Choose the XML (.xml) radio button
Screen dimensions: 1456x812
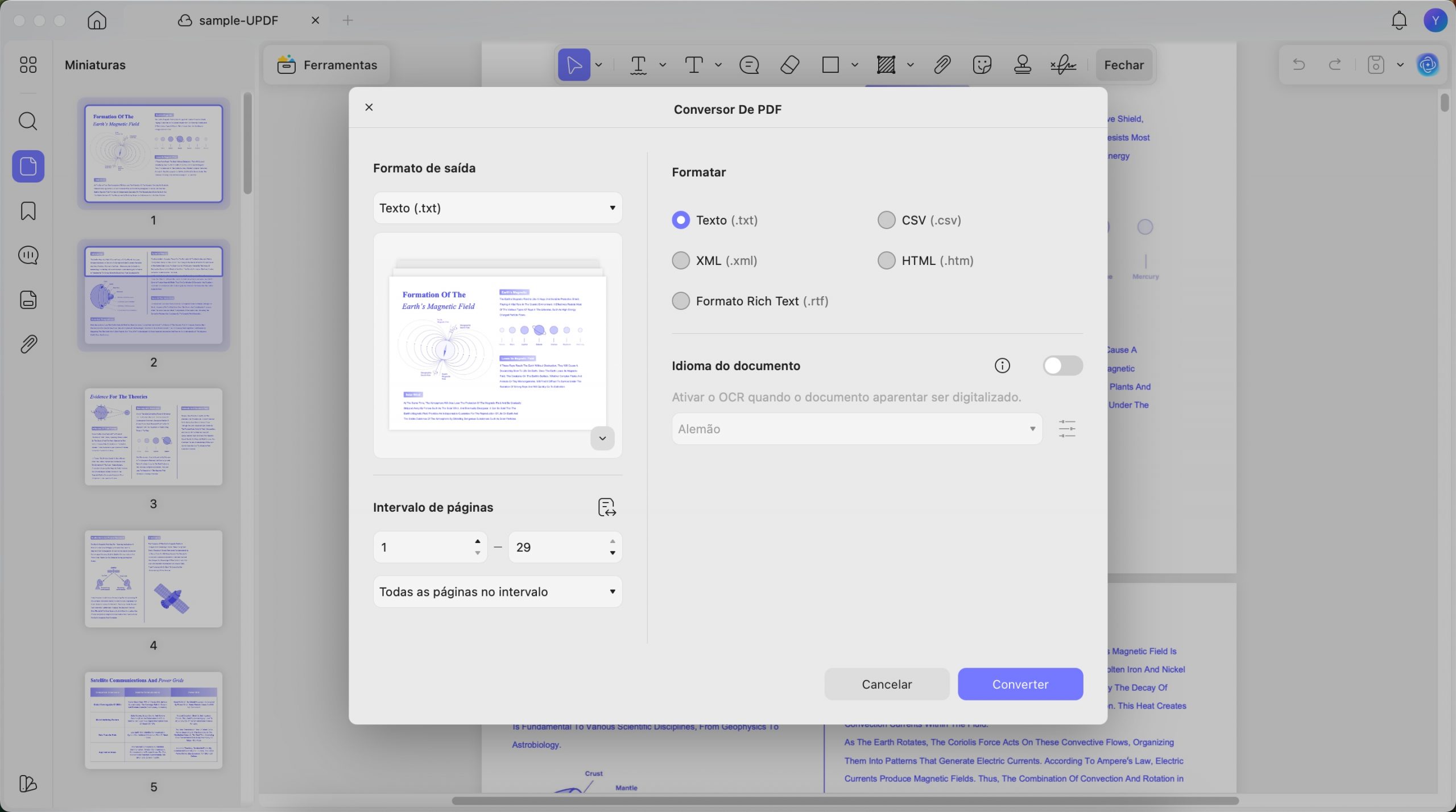coord(714,260)
